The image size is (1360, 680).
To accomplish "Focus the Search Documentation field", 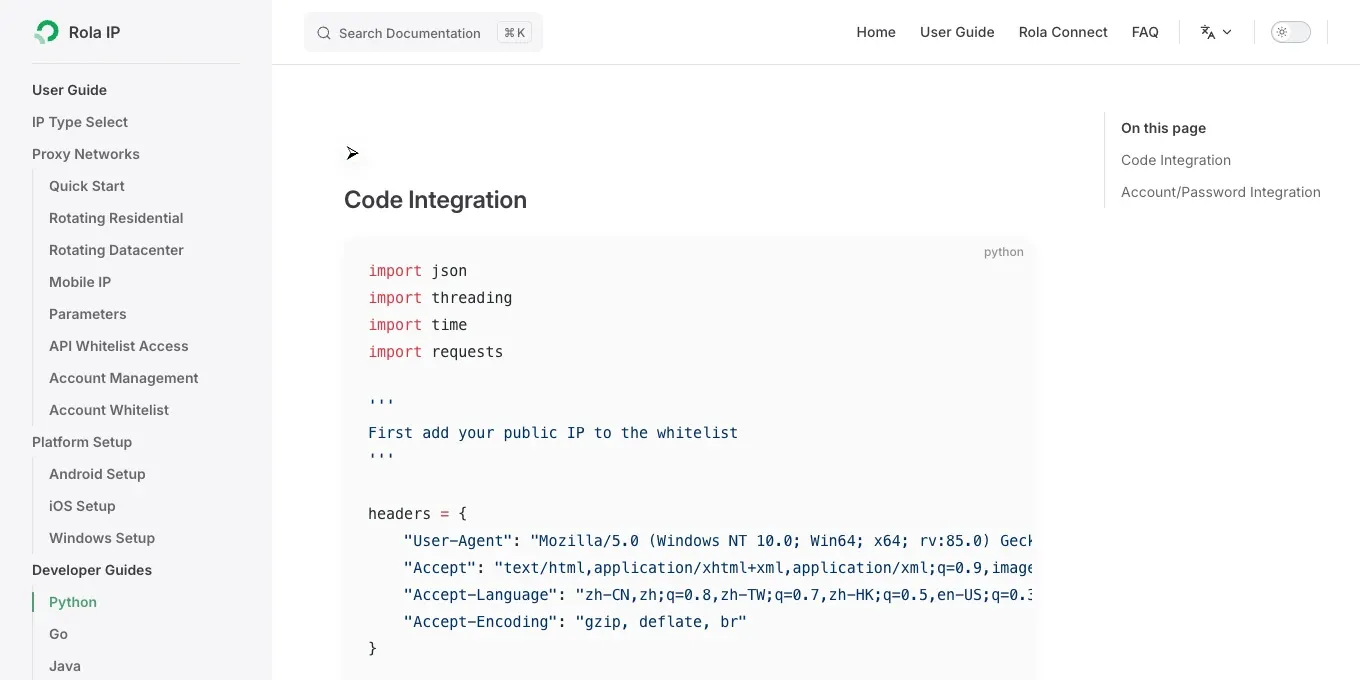I will [x=423, y=32].
